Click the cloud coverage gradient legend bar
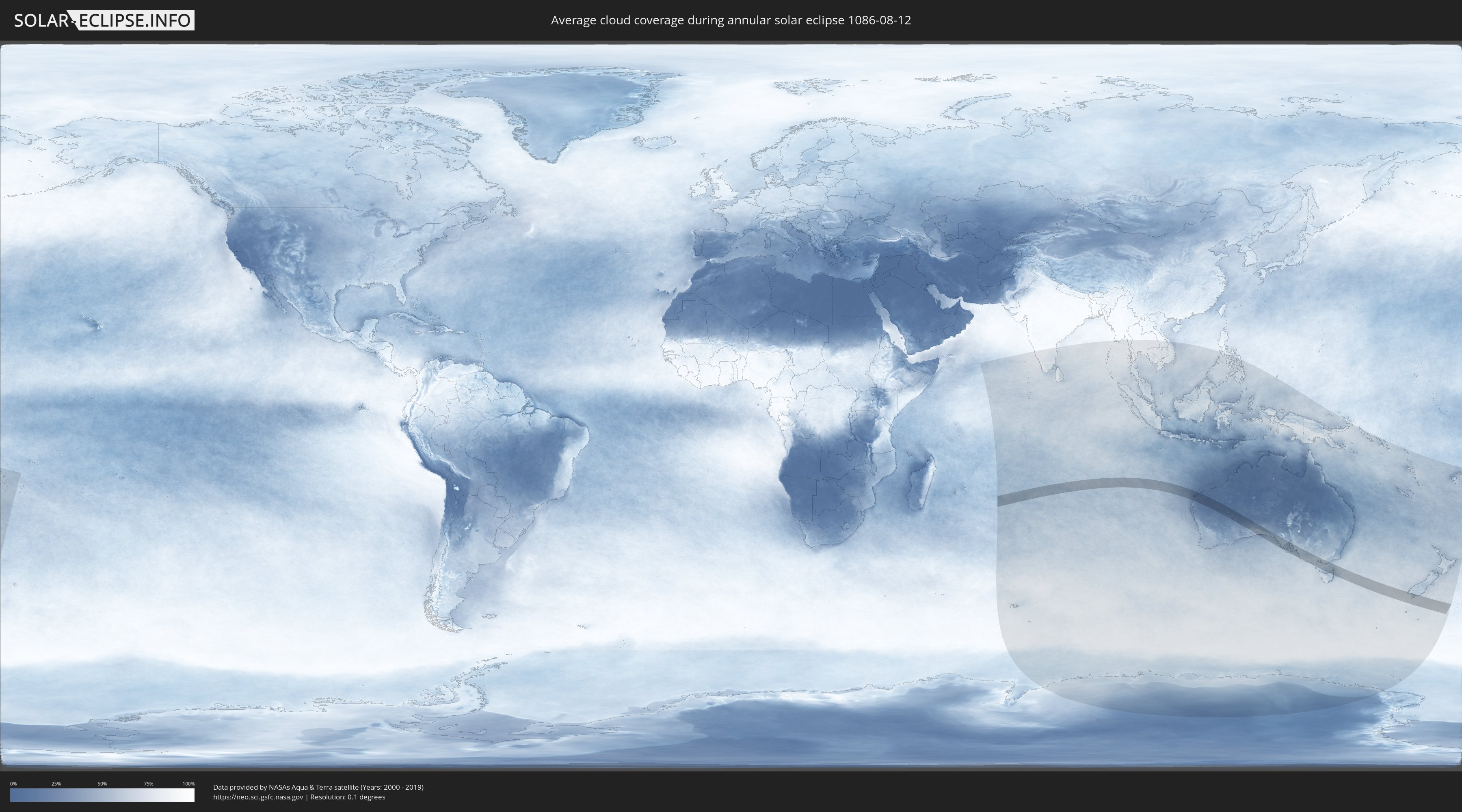Screen dimensions: 1462x812 [102, 795]
